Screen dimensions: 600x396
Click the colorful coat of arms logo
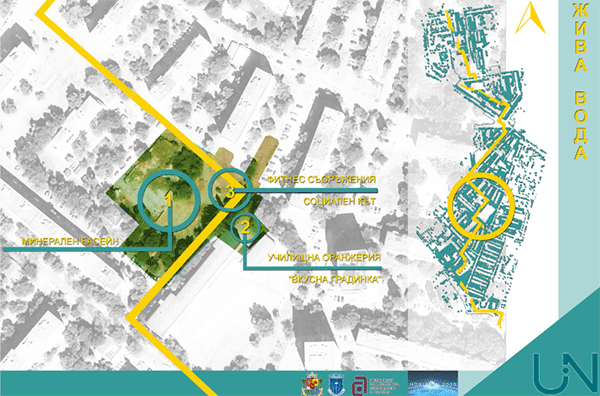(312, 384)
